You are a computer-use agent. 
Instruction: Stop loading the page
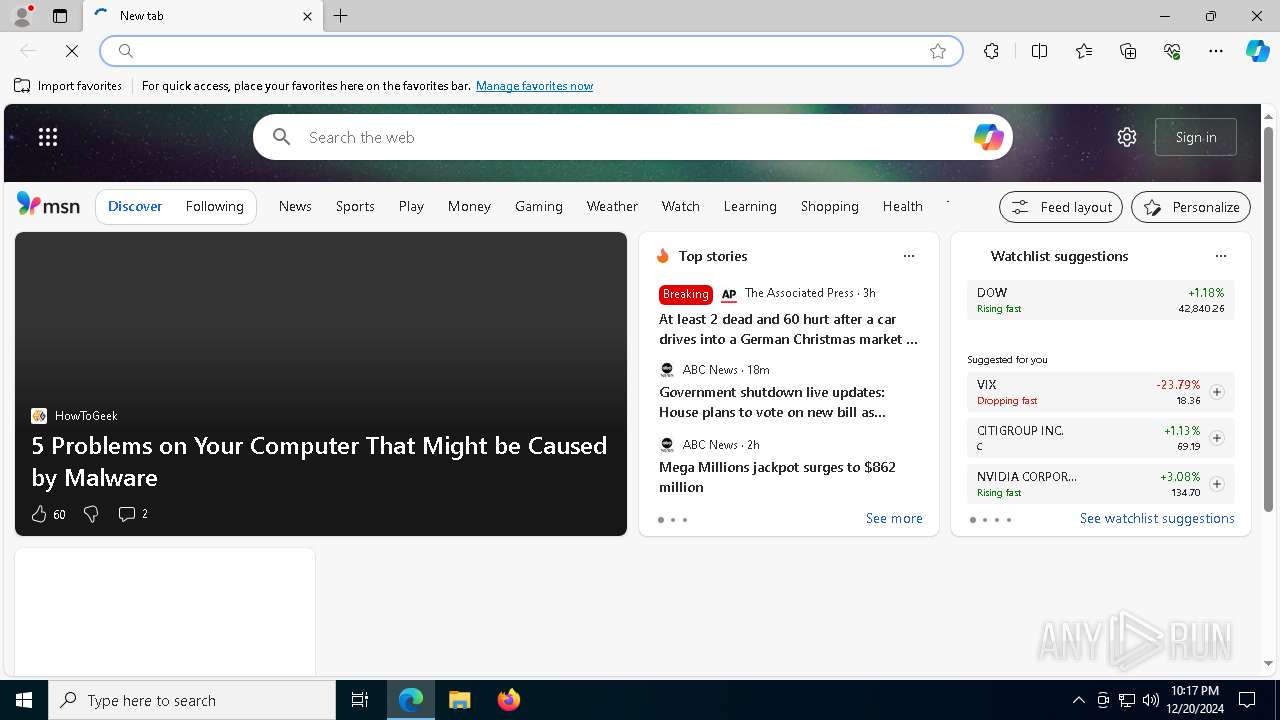coord(72,51)
